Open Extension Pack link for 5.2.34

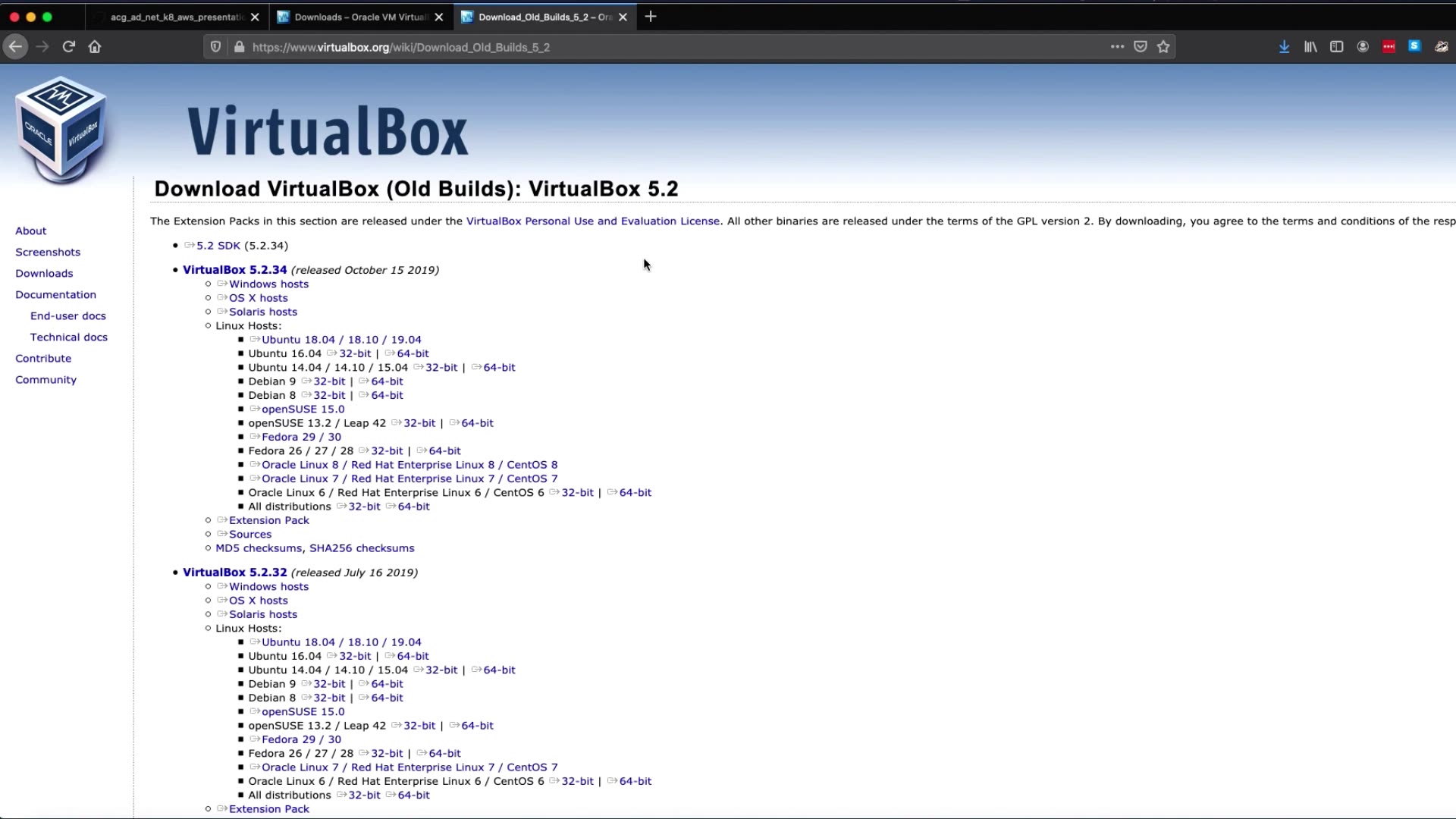[268, 520]
